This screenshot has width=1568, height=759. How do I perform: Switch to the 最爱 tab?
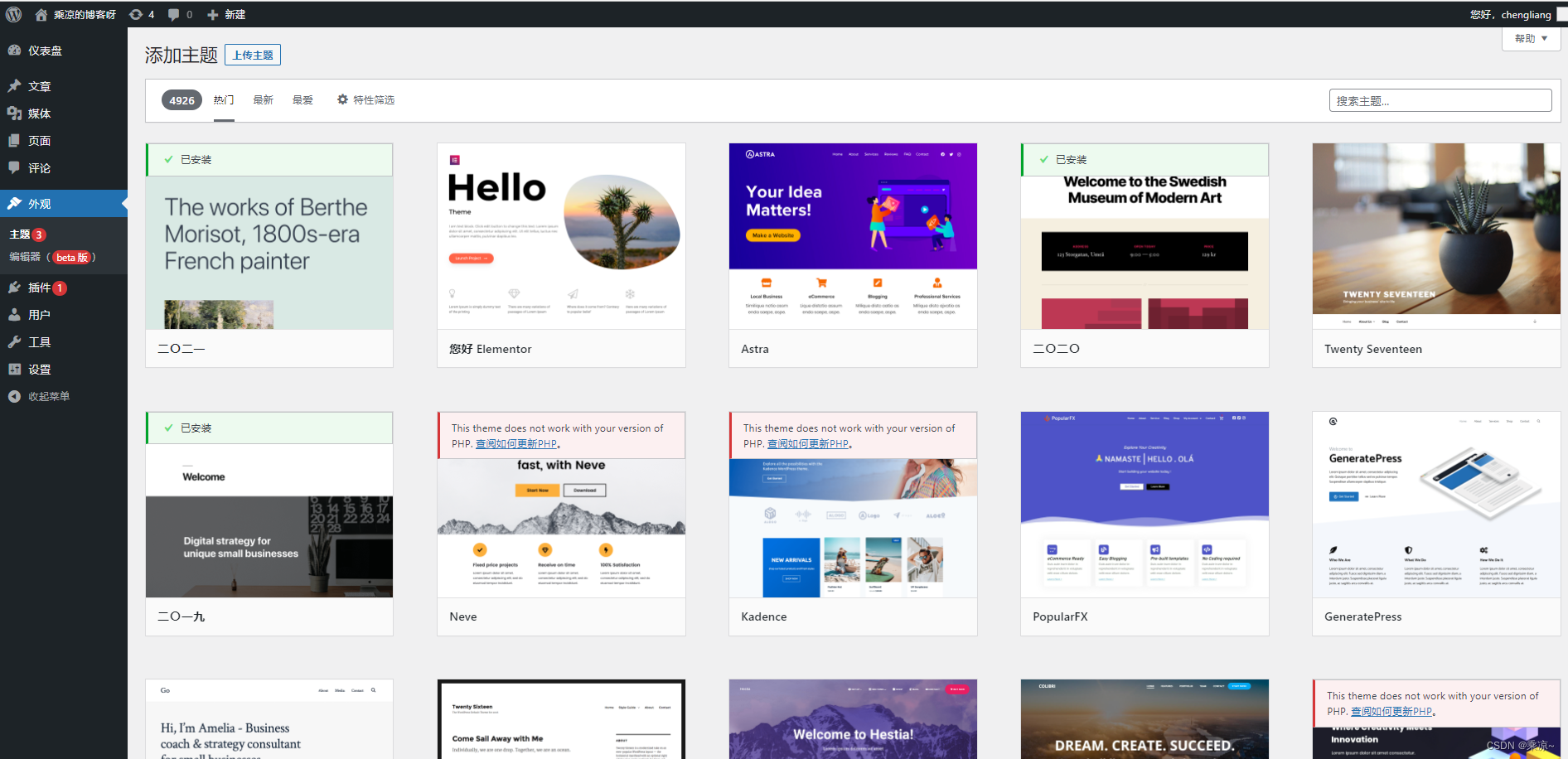coord(303,100)
